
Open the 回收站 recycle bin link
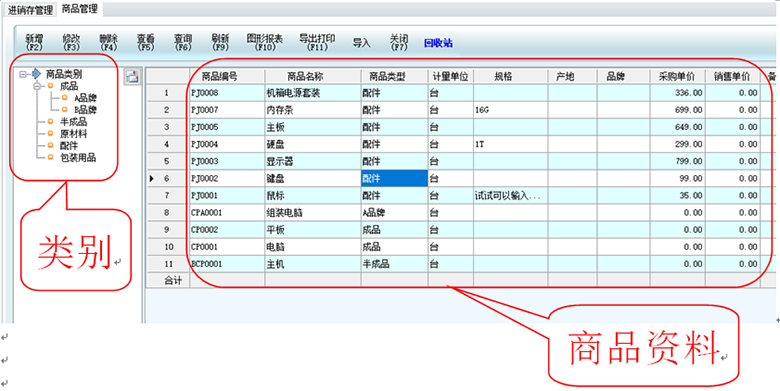coord(438,43)
